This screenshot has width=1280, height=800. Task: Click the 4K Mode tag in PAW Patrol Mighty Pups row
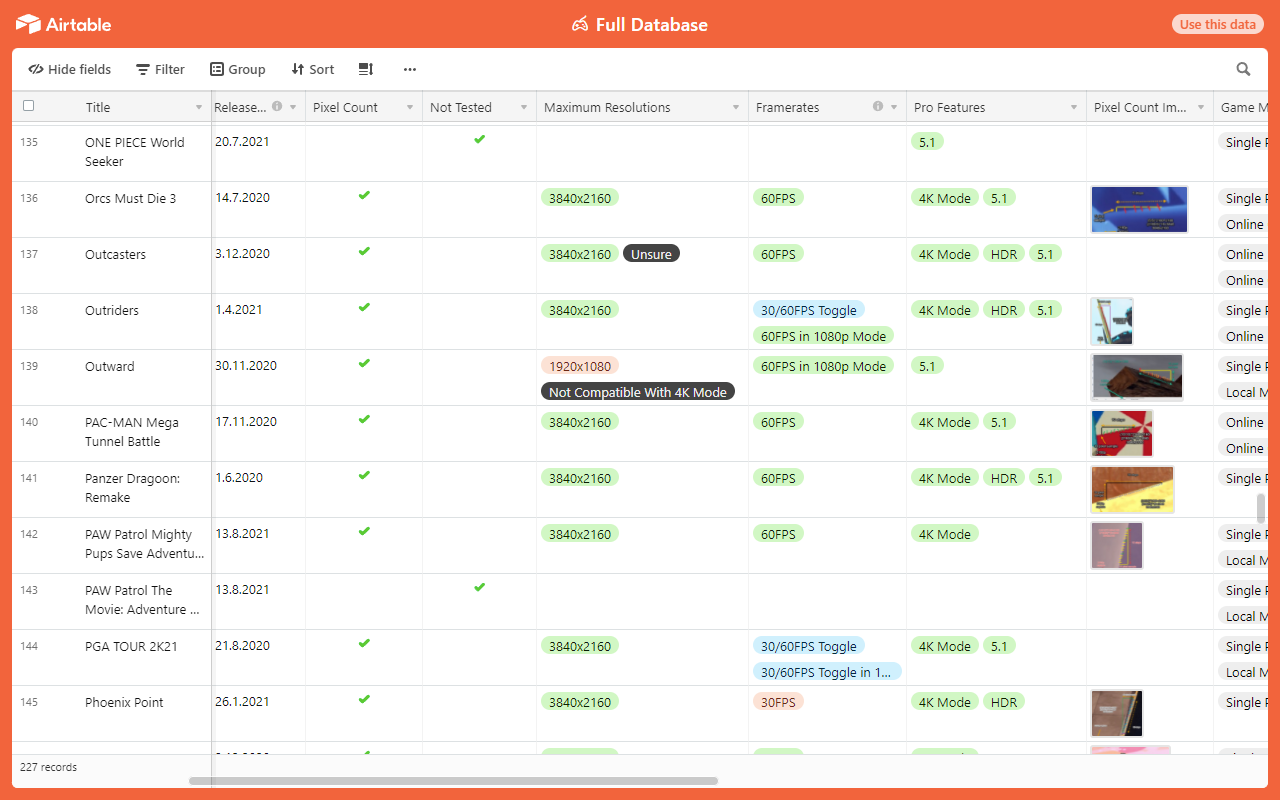pos(945,534)
